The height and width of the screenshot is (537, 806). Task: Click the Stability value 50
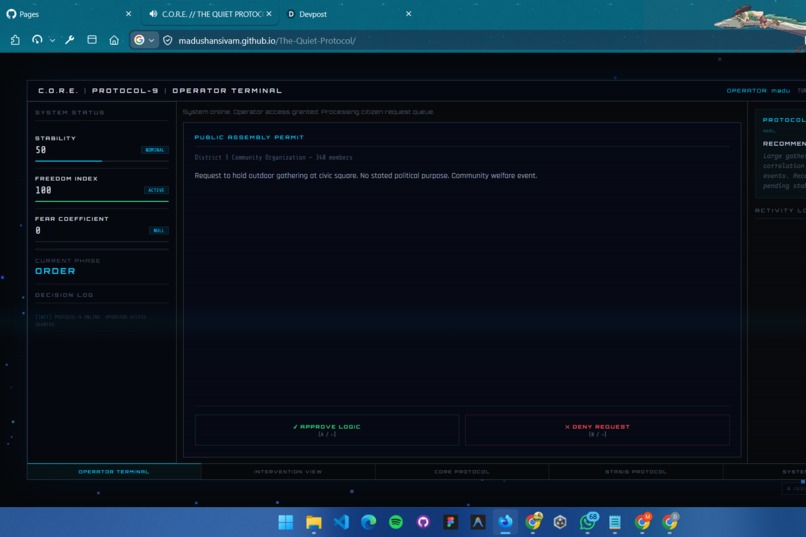[x=41, y=150]
